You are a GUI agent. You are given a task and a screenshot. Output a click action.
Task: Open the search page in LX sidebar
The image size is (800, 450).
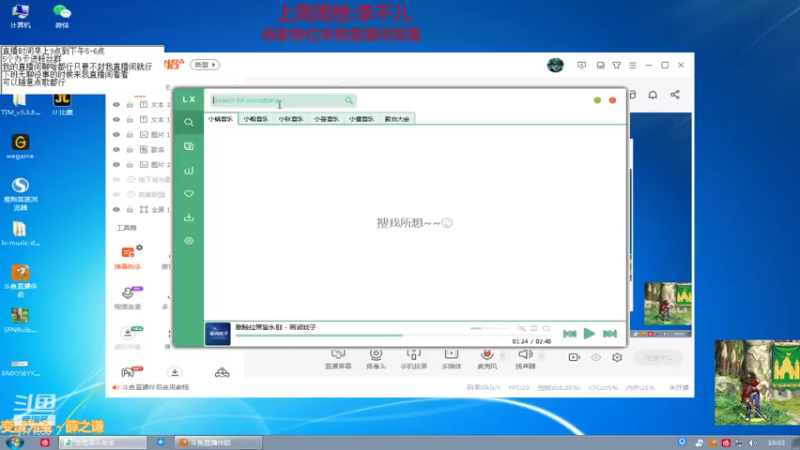coord(189,122)
